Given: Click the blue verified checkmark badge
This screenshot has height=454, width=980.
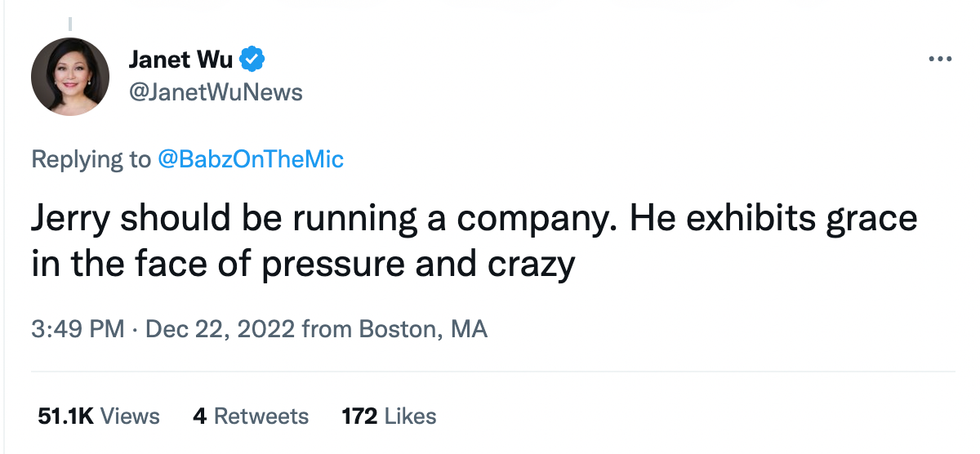Looking at the screenshot, I should 254,59.
